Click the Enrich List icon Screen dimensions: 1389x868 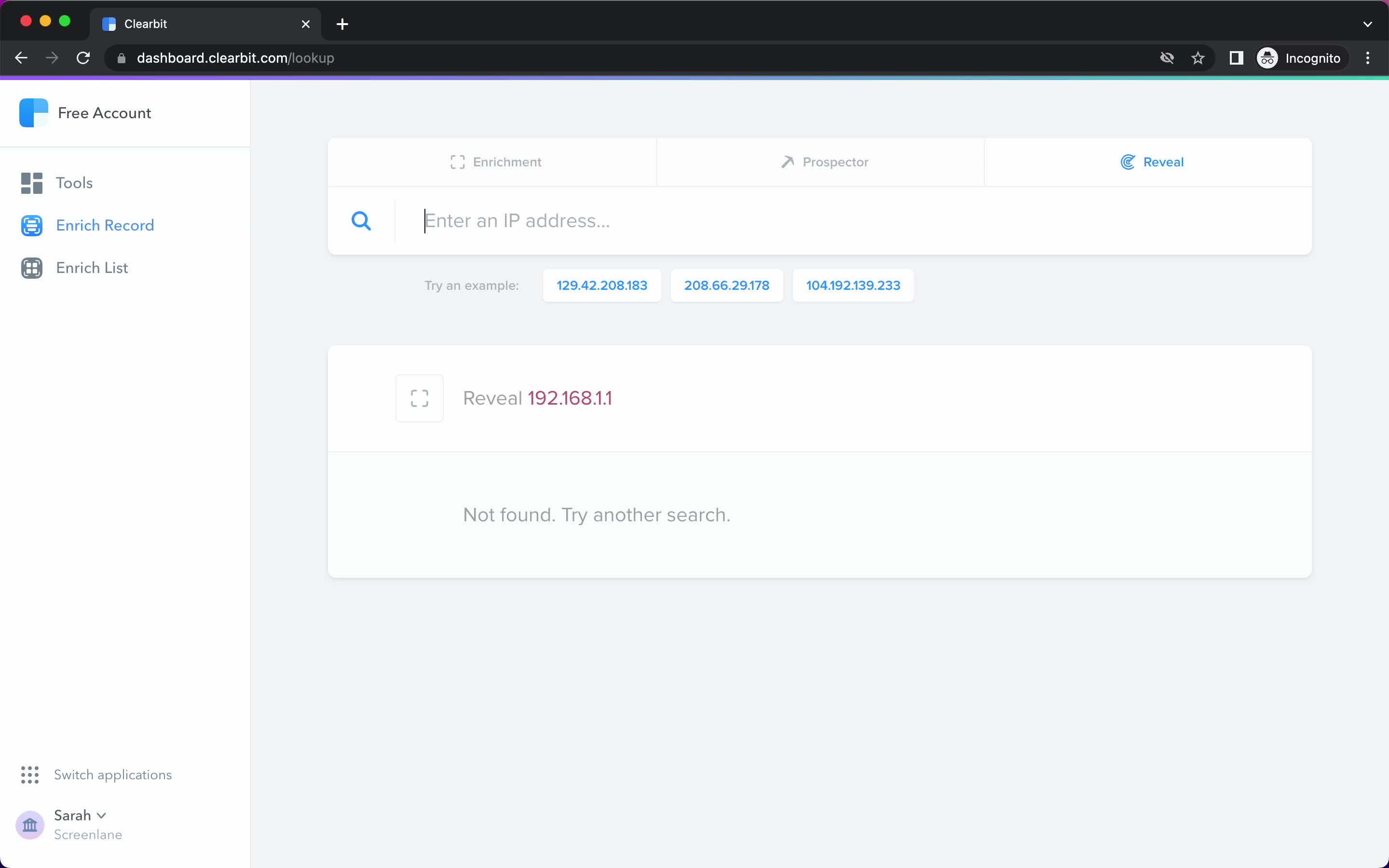click(x=31, y=268)
